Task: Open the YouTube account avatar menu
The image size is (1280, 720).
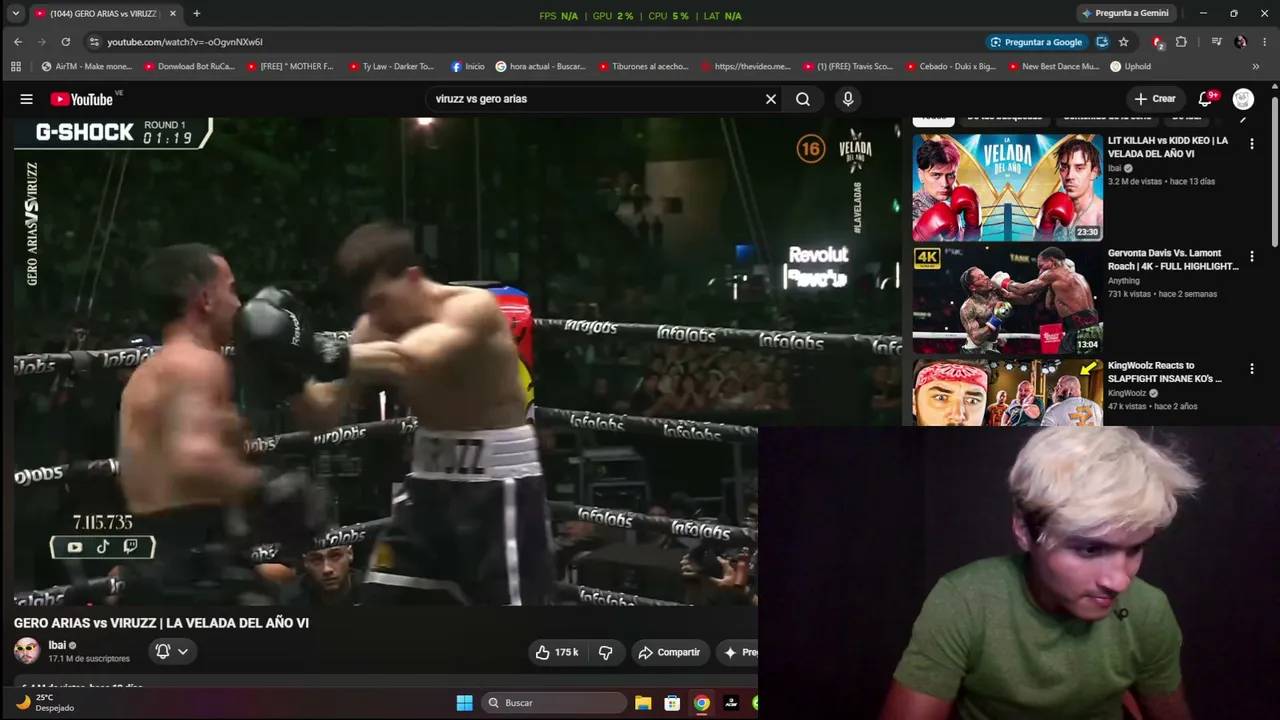Action: point(1243,99)
